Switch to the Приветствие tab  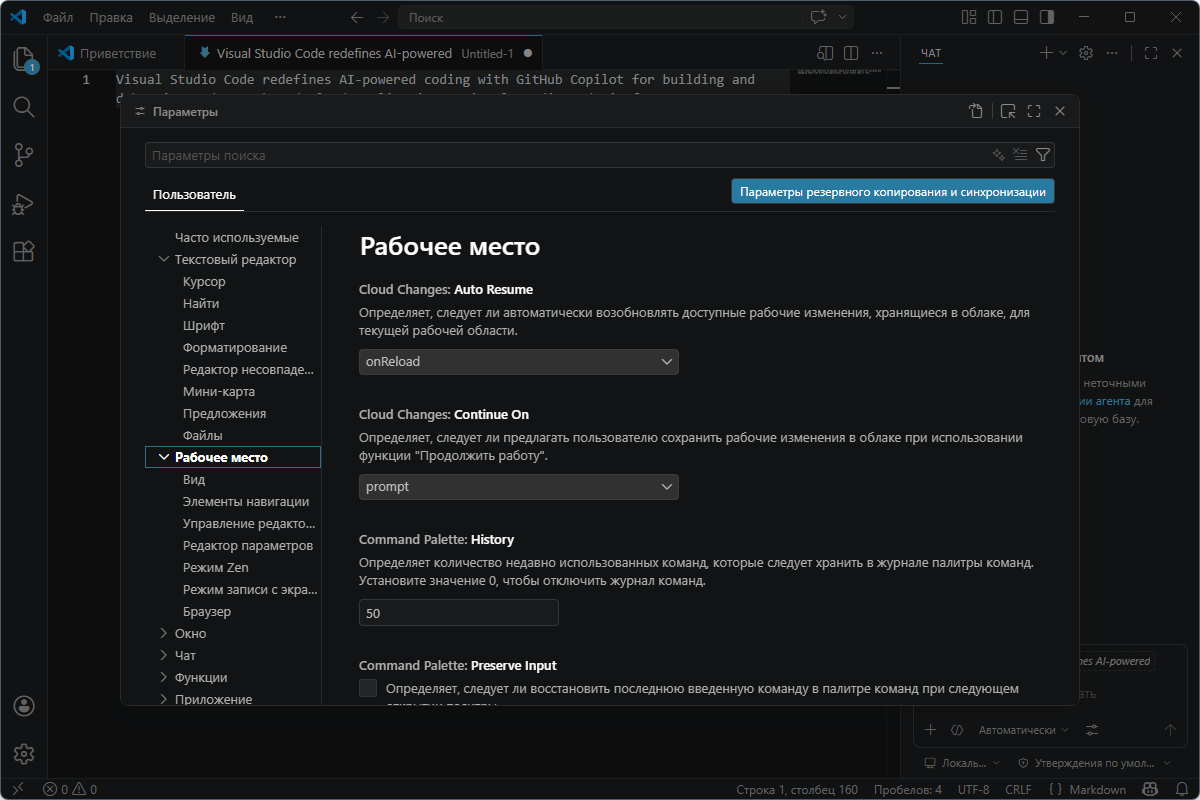(x=119, y=53)
